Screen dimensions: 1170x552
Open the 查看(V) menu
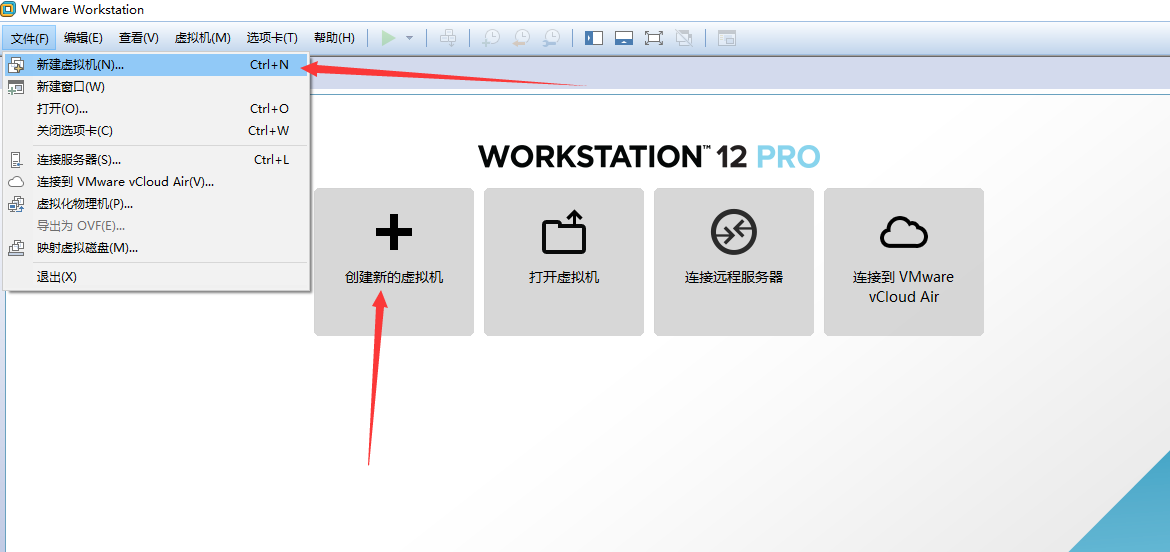[x=139, y=38]
